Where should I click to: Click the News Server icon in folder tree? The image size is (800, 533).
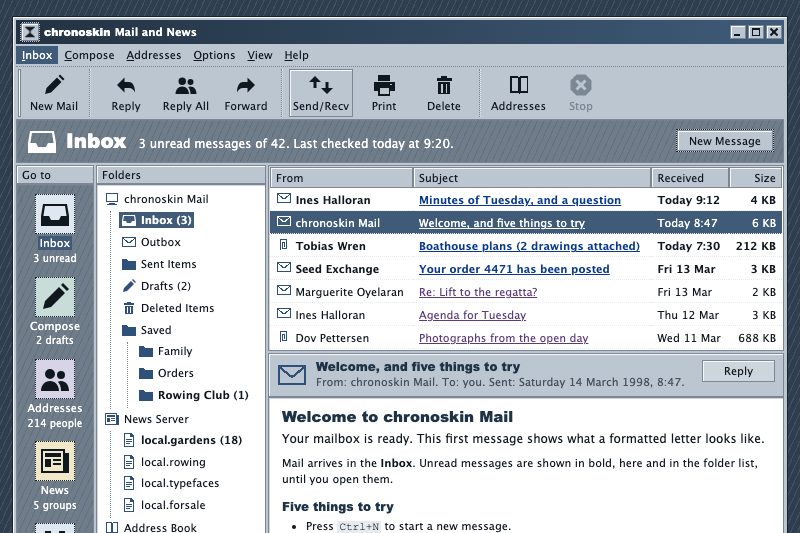pos(112,419)
